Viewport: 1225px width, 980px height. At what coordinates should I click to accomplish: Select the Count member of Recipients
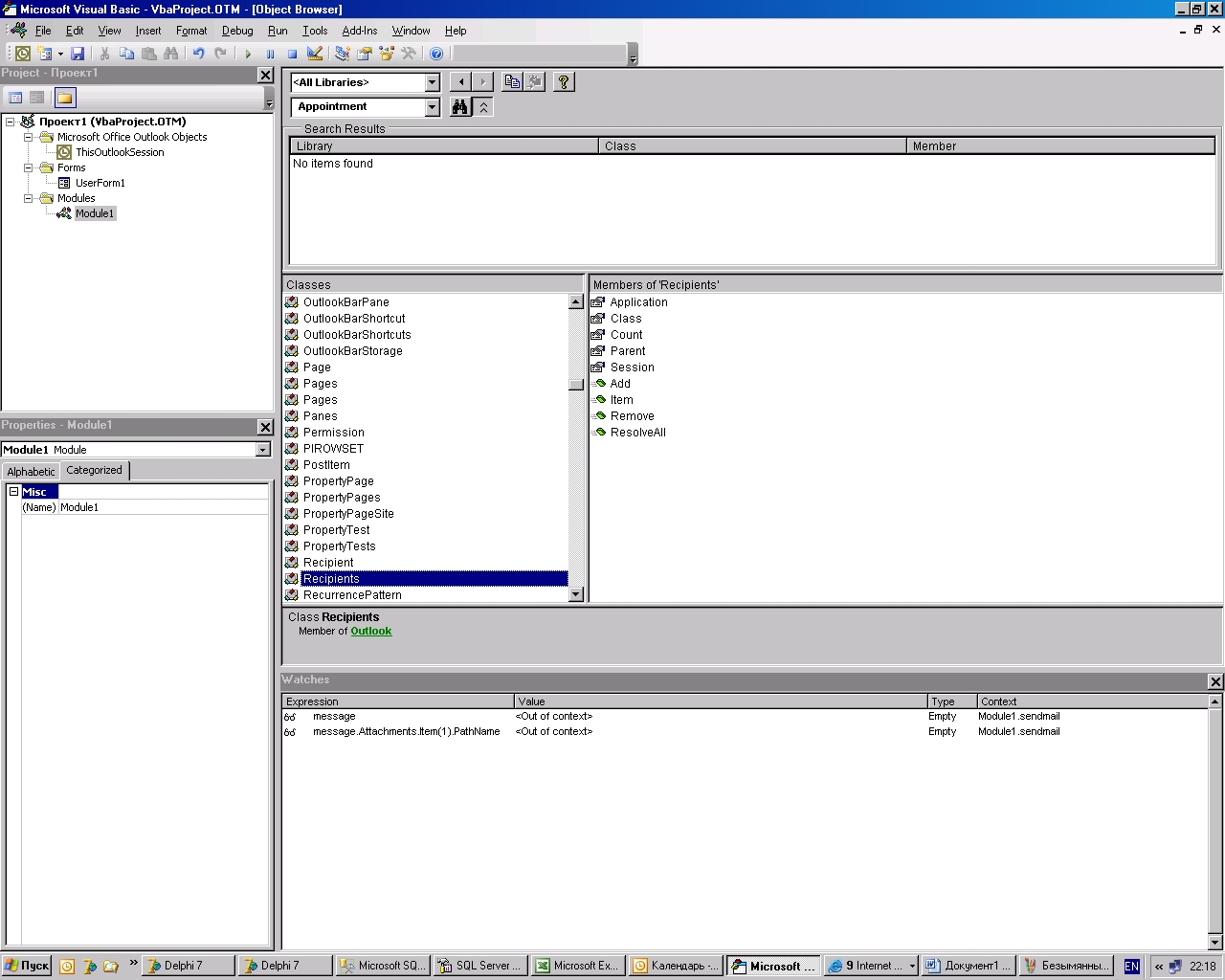click(x=626, y=335)
